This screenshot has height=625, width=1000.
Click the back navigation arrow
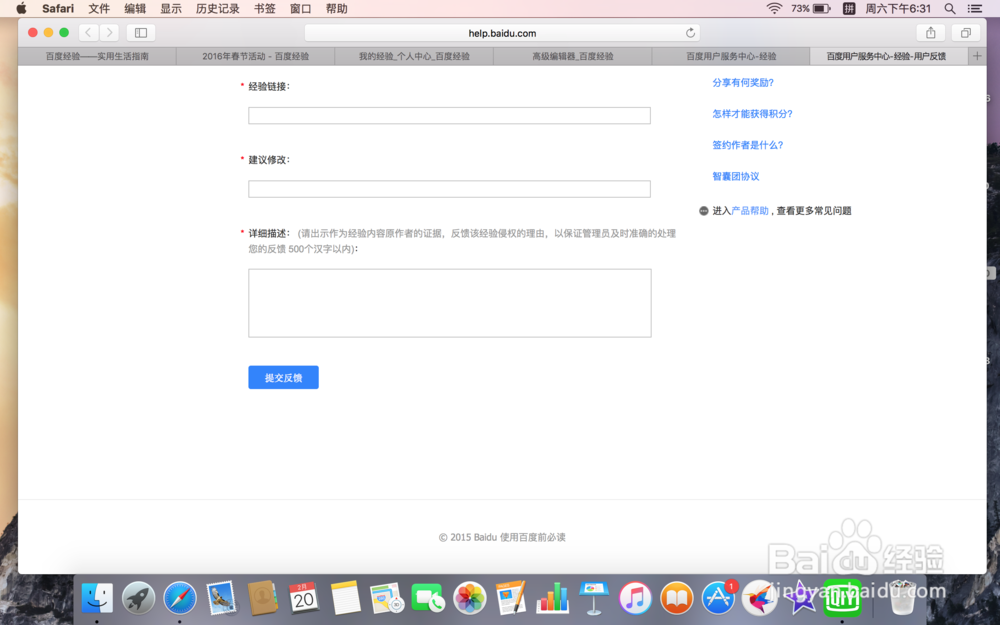(87, 32)
